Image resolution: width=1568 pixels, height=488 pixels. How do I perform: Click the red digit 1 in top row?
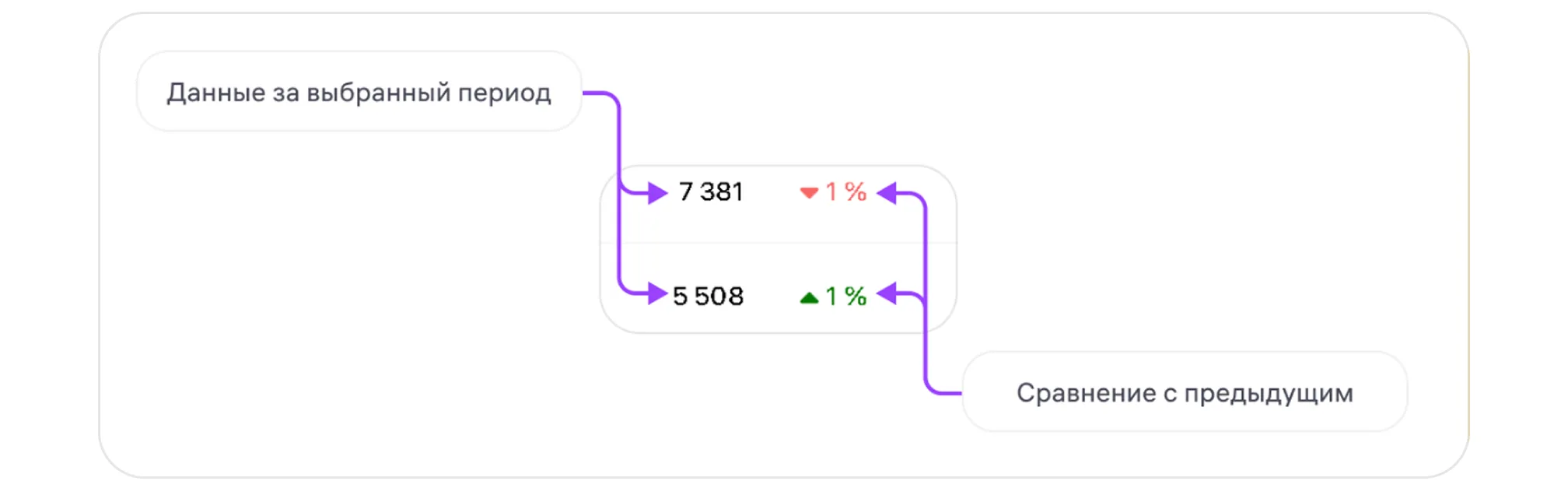[831, 191]
